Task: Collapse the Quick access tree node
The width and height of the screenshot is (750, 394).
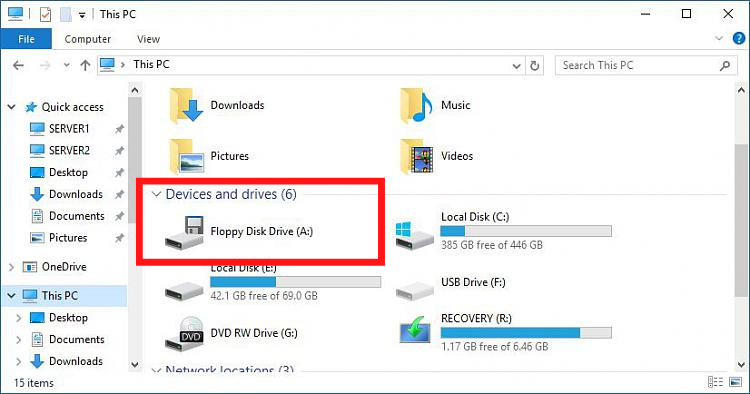Action: tap(11, 107)
